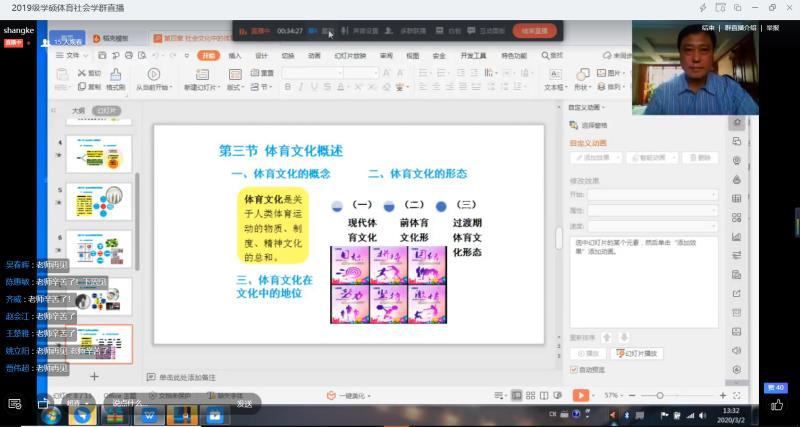Open the Developer Tools (开发工具) ribbon tab
The height and width of the screenshot is (427, 800).
473,56
